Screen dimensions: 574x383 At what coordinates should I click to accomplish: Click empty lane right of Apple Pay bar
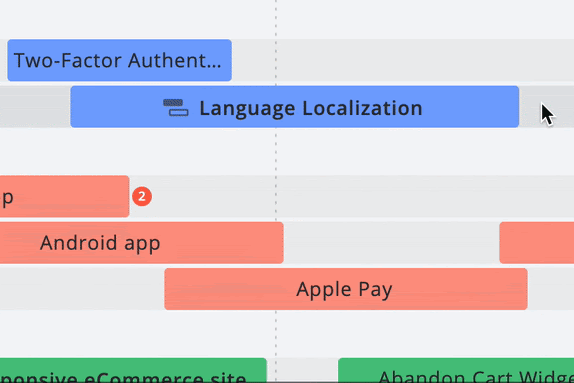(551, 289)
